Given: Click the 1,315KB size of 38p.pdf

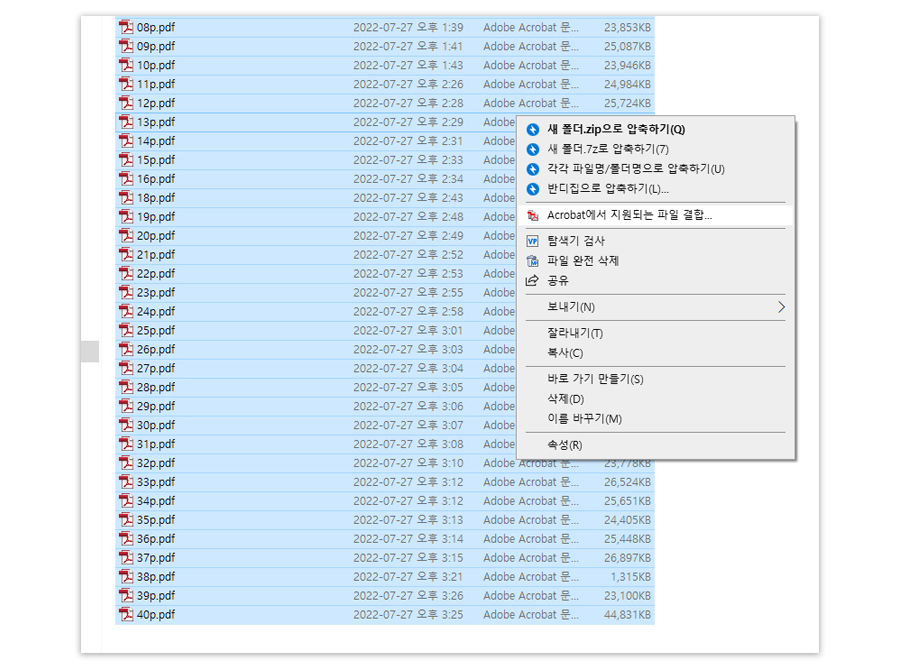Looking at the screenshot, I should click(631, 577).
